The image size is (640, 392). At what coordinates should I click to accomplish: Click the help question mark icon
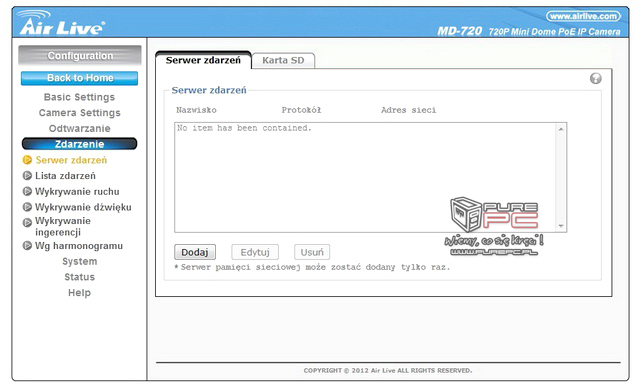point(596,78)
